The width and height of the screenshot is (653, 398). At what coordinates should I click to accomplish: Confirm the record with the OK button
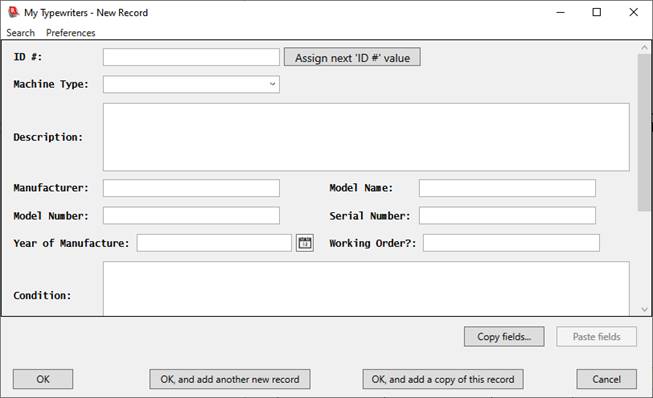click(x=43, y=379)
